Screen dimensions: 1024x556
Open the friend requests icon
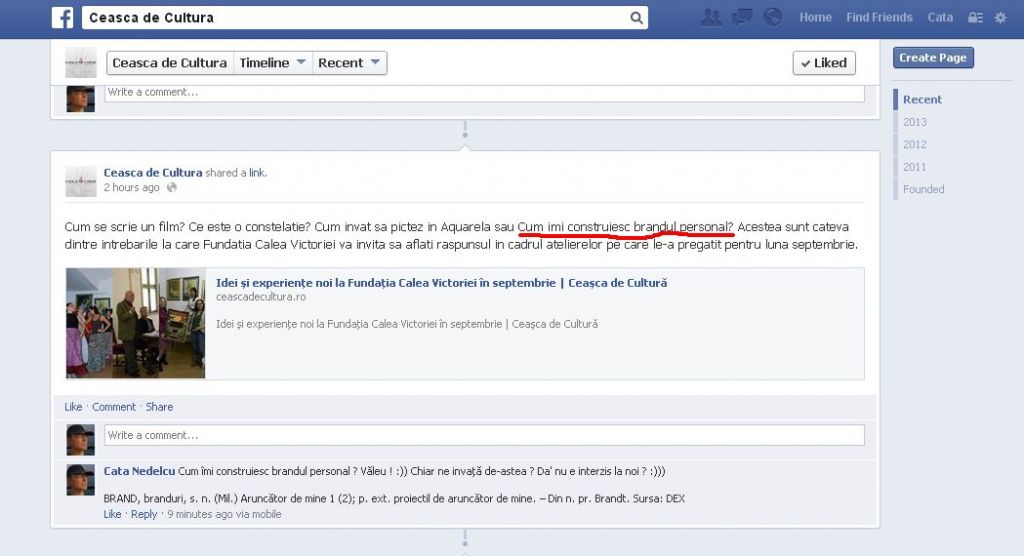[711, 18]
